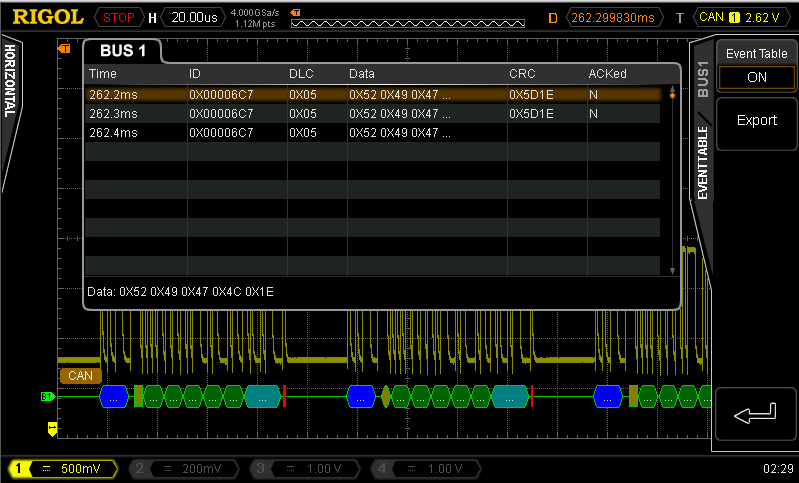
Task: Select the BUS 1 tab
Action: tap(122, 51)
